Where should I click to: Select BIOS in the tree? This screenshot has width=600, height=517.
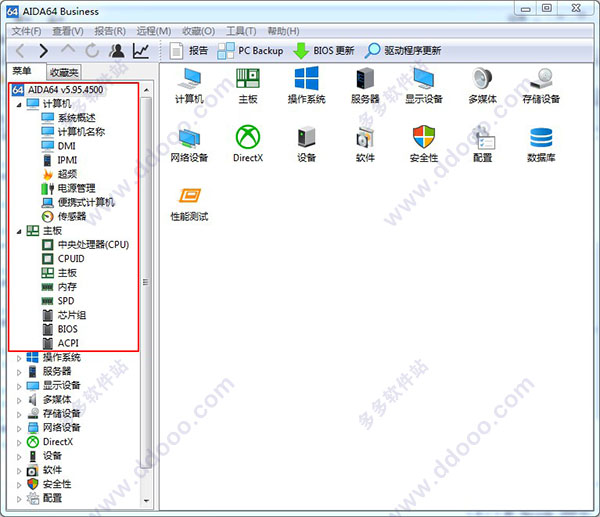tap(60, 329)
